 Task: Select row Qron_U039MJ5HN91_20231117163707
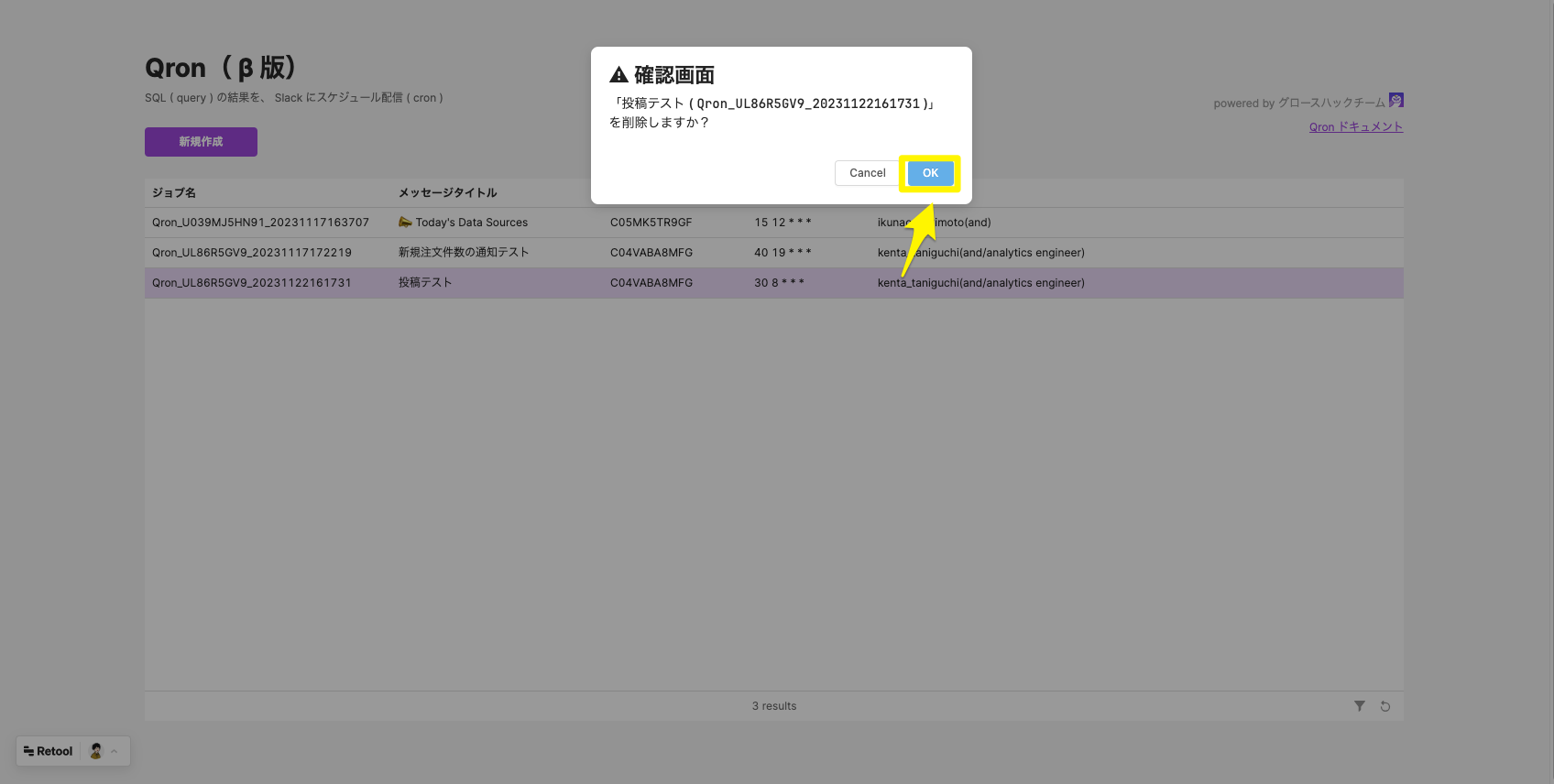(x=260, y=223)
